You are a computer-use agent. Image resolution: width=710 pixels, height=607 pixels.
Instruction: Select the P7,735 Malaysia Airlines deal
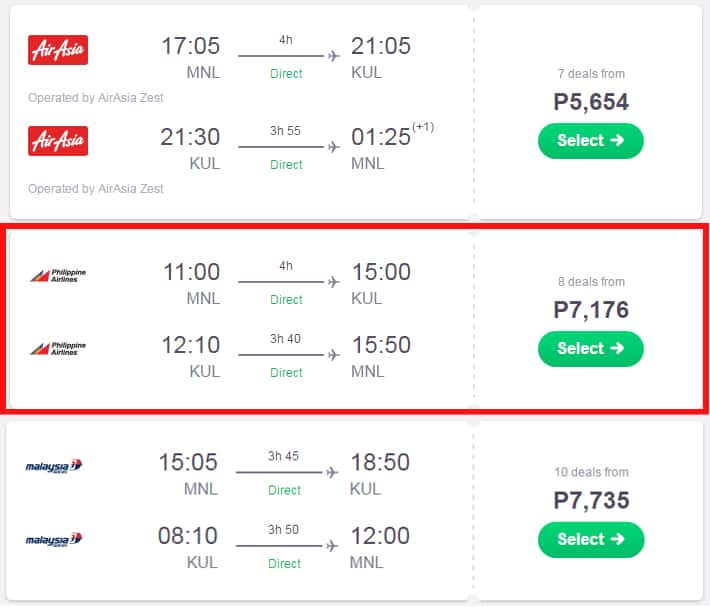[590, 539]
